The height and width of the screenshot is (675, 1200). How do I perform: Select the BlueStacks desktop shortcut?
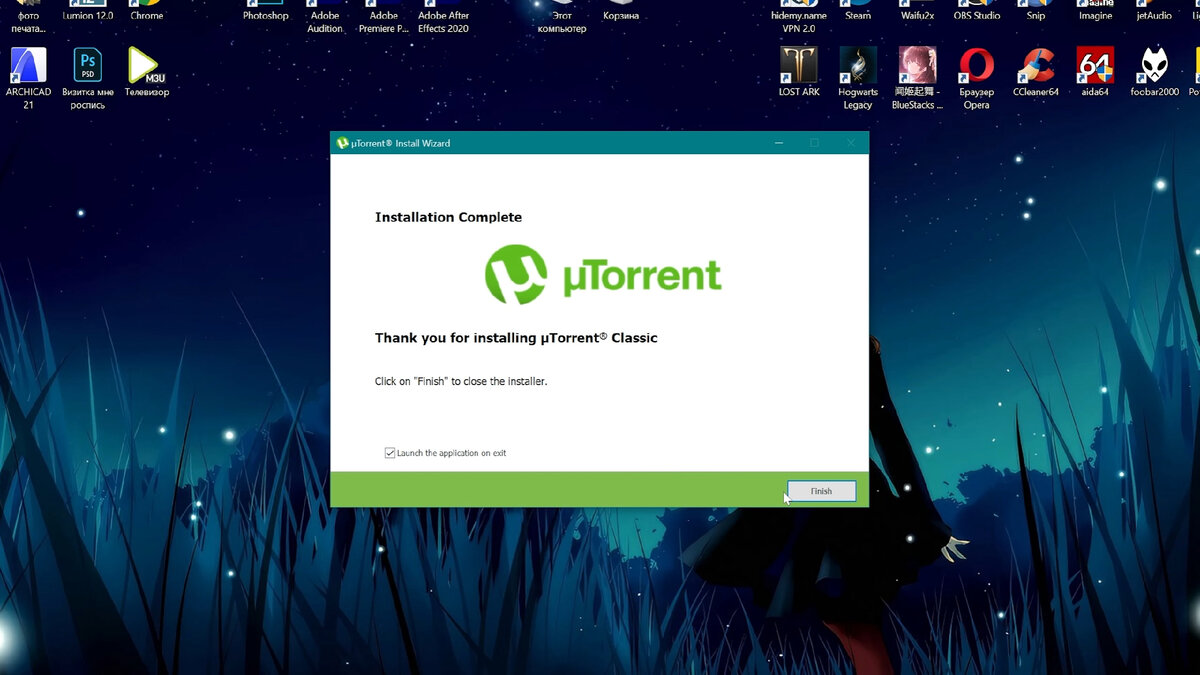tap(917, 77)
